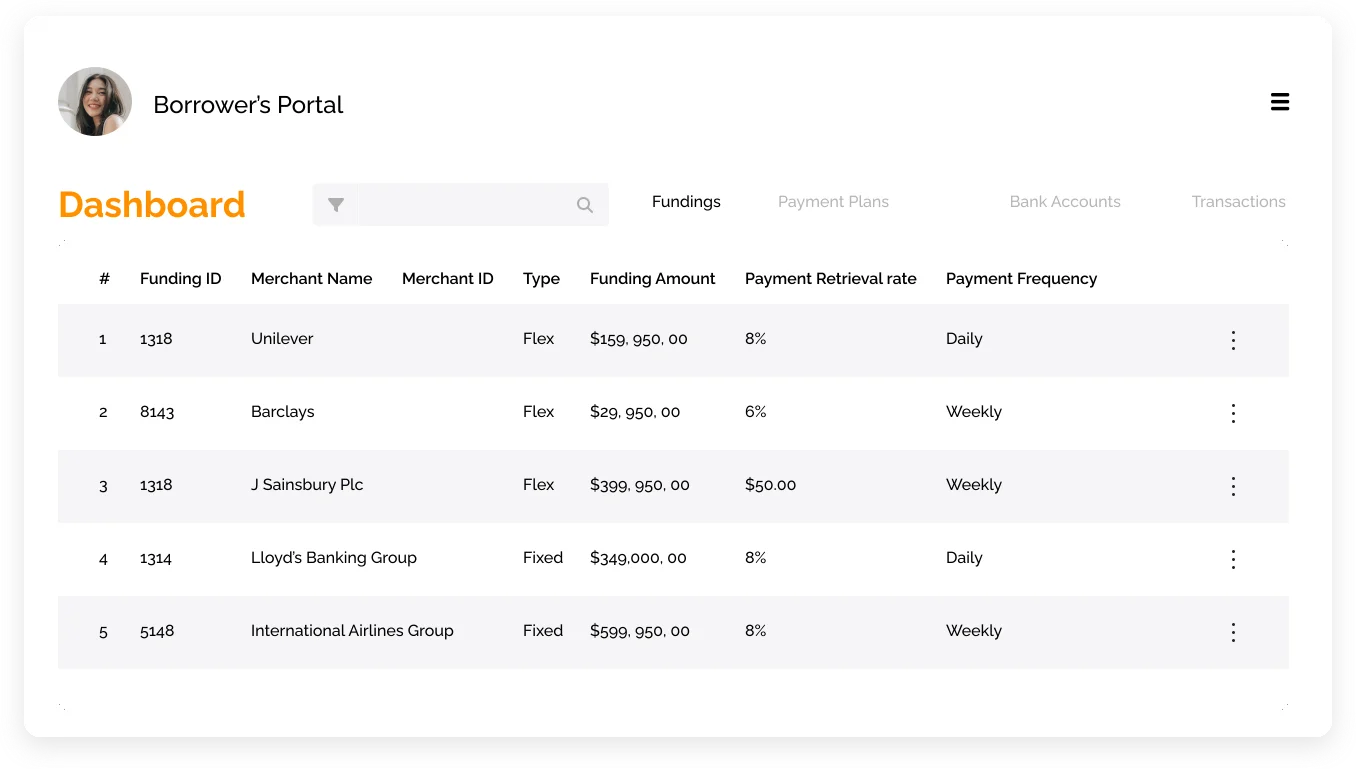Click the $349,000, 00 funding amount
This screenshot has height=769, width=1356.
coord(638,558)
